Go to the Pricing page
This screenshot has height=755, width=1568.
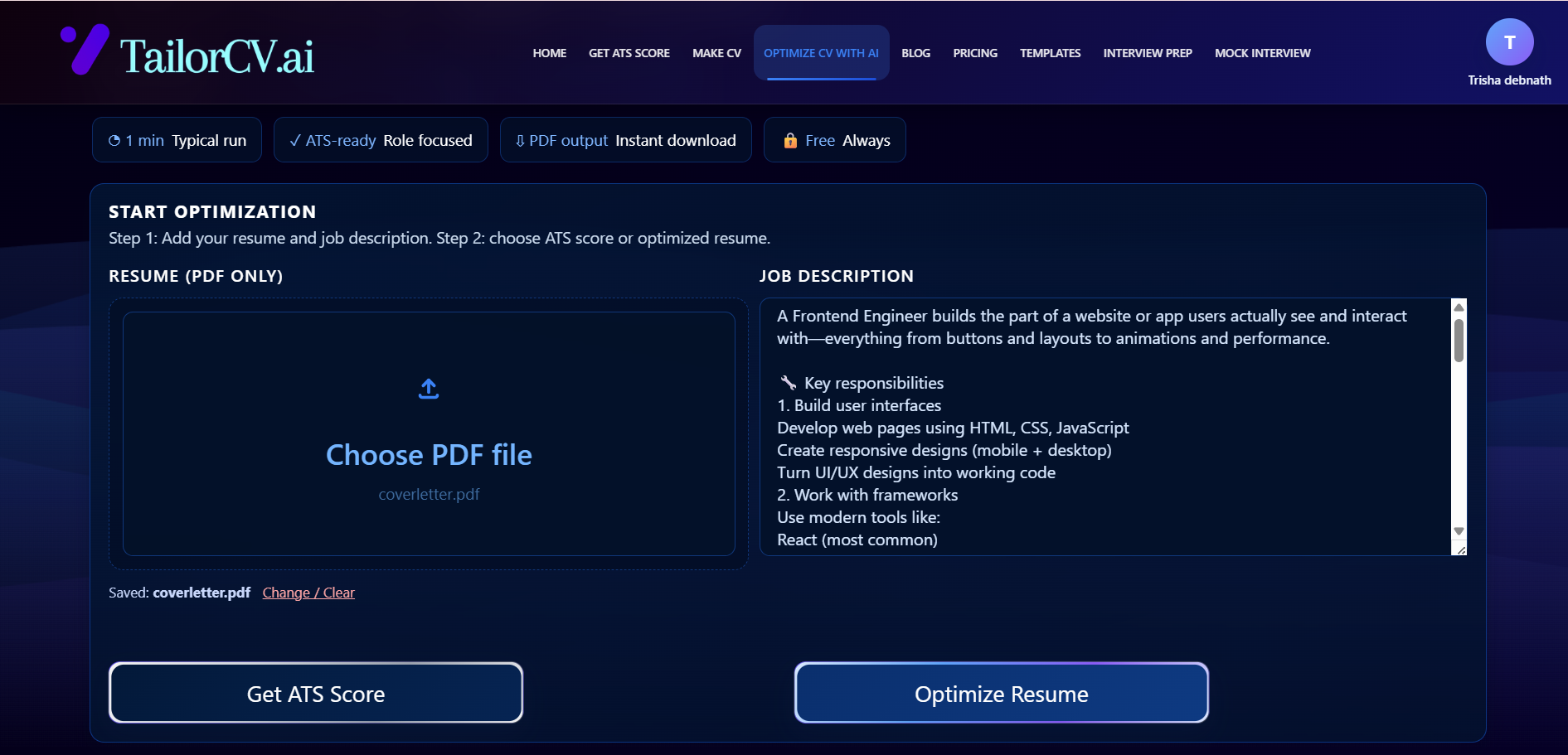975,53
